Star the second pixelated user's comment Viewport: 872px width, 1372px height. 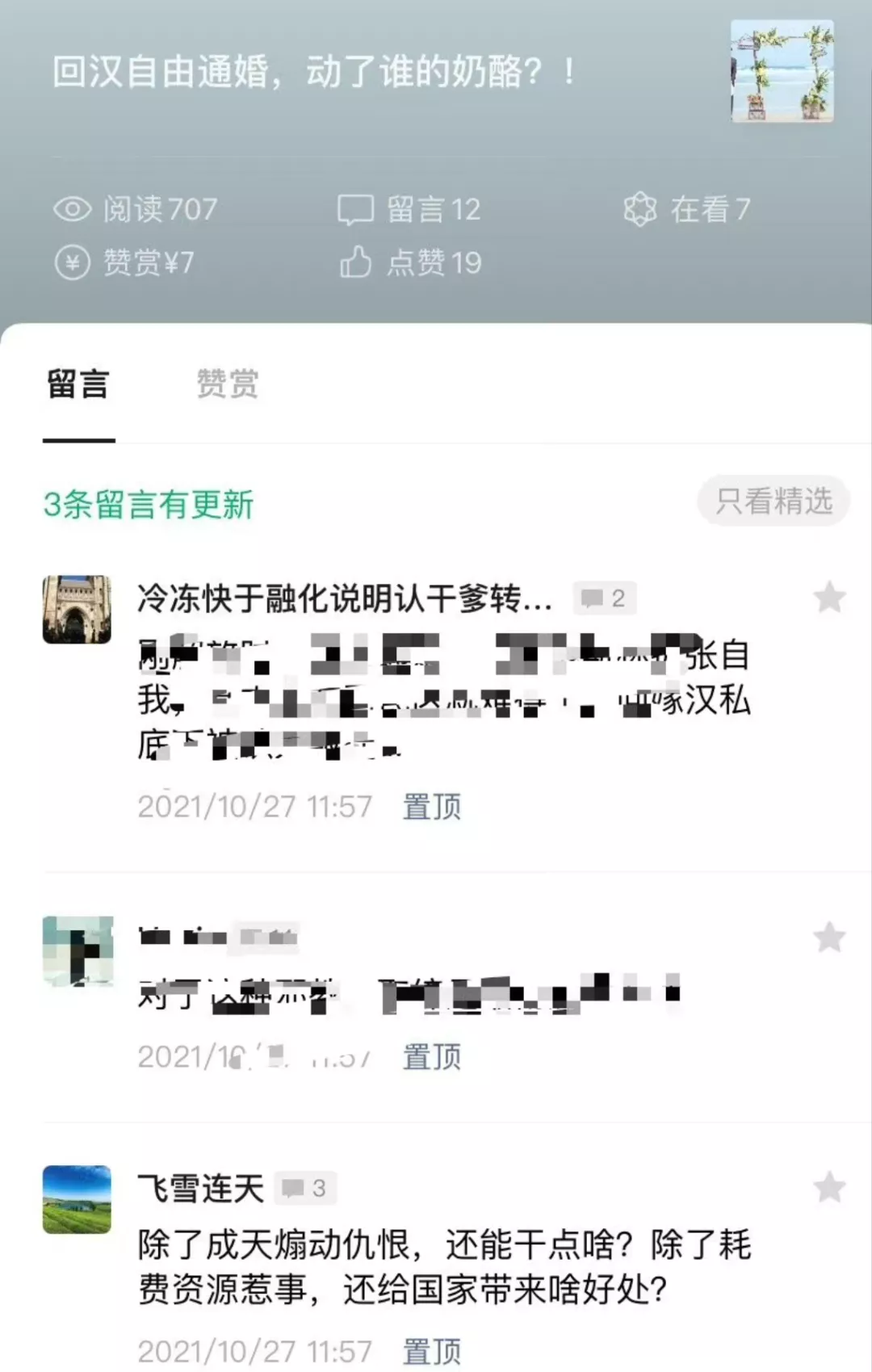[x=829, y=938]
